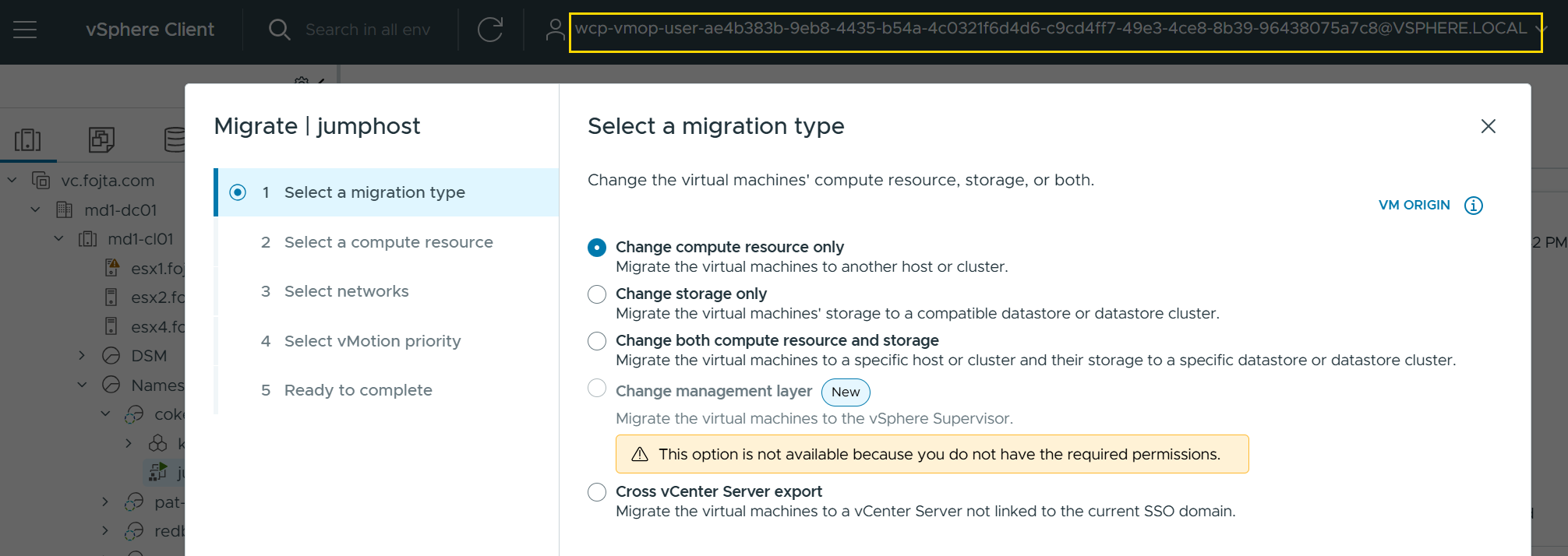Click the vSphere Client title
Screen dimensions: 1568x556
[150, 30]
